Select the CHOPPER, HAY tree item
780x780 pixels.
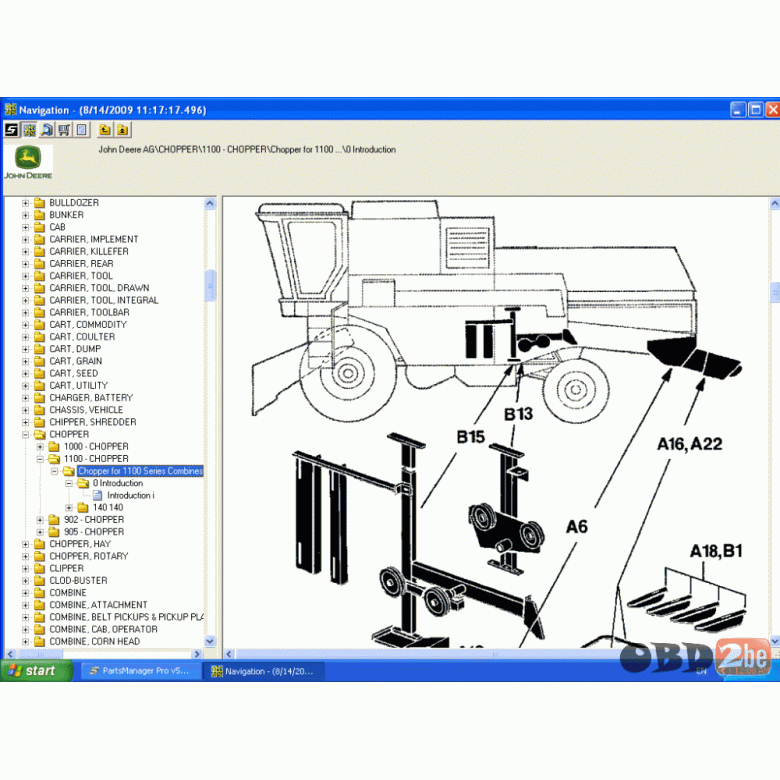click(80, 544)
